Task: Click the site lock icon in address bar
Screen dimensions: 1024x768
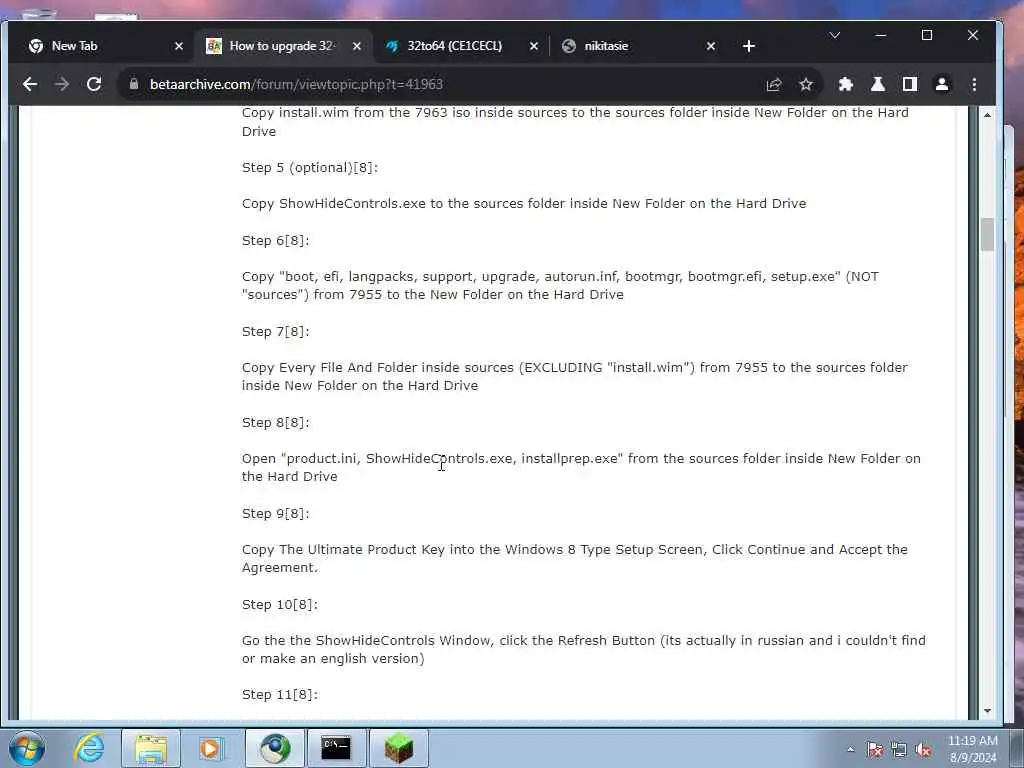Action: (134, 84)
